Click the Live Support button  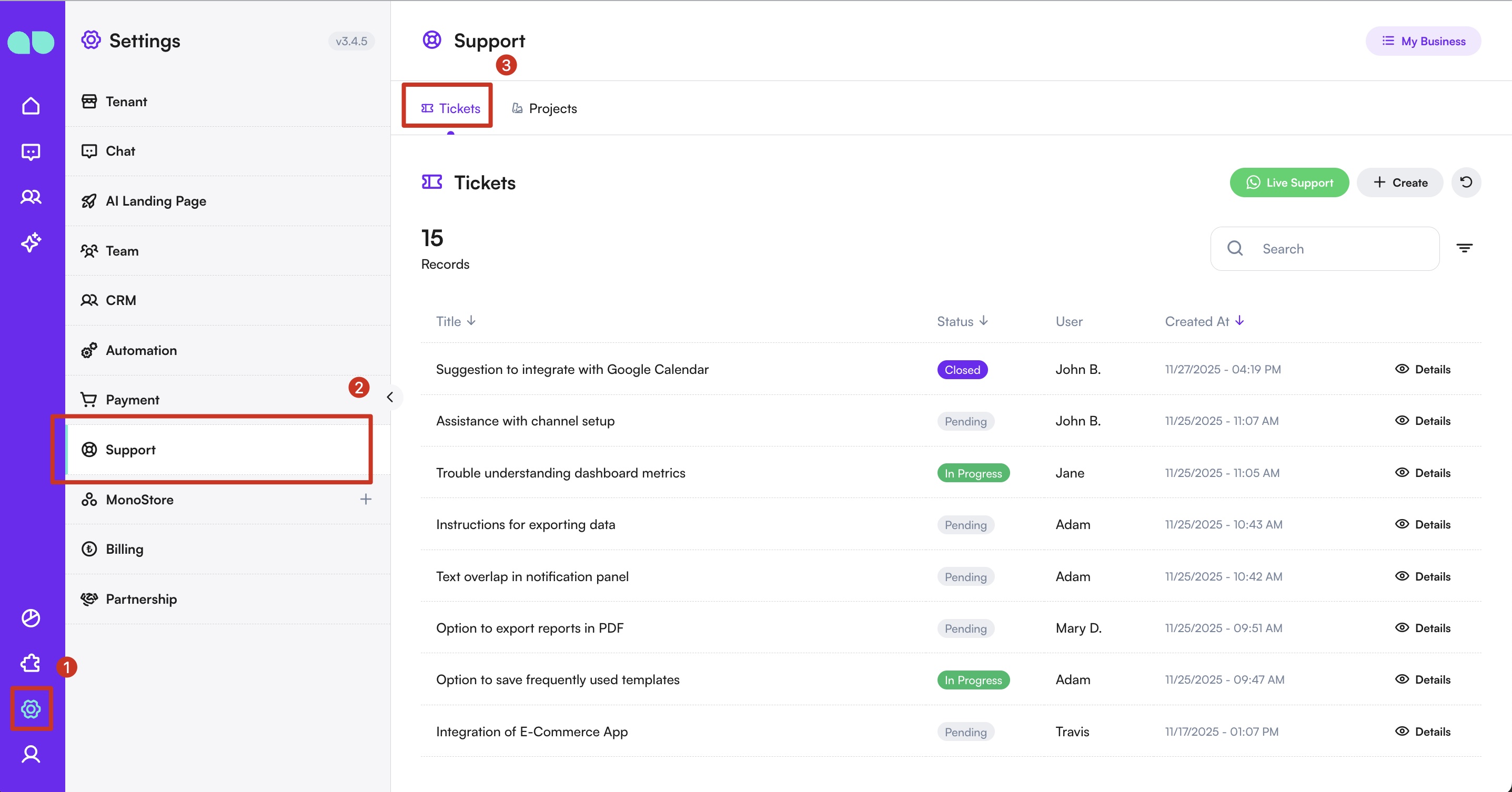coord(1289,182)
